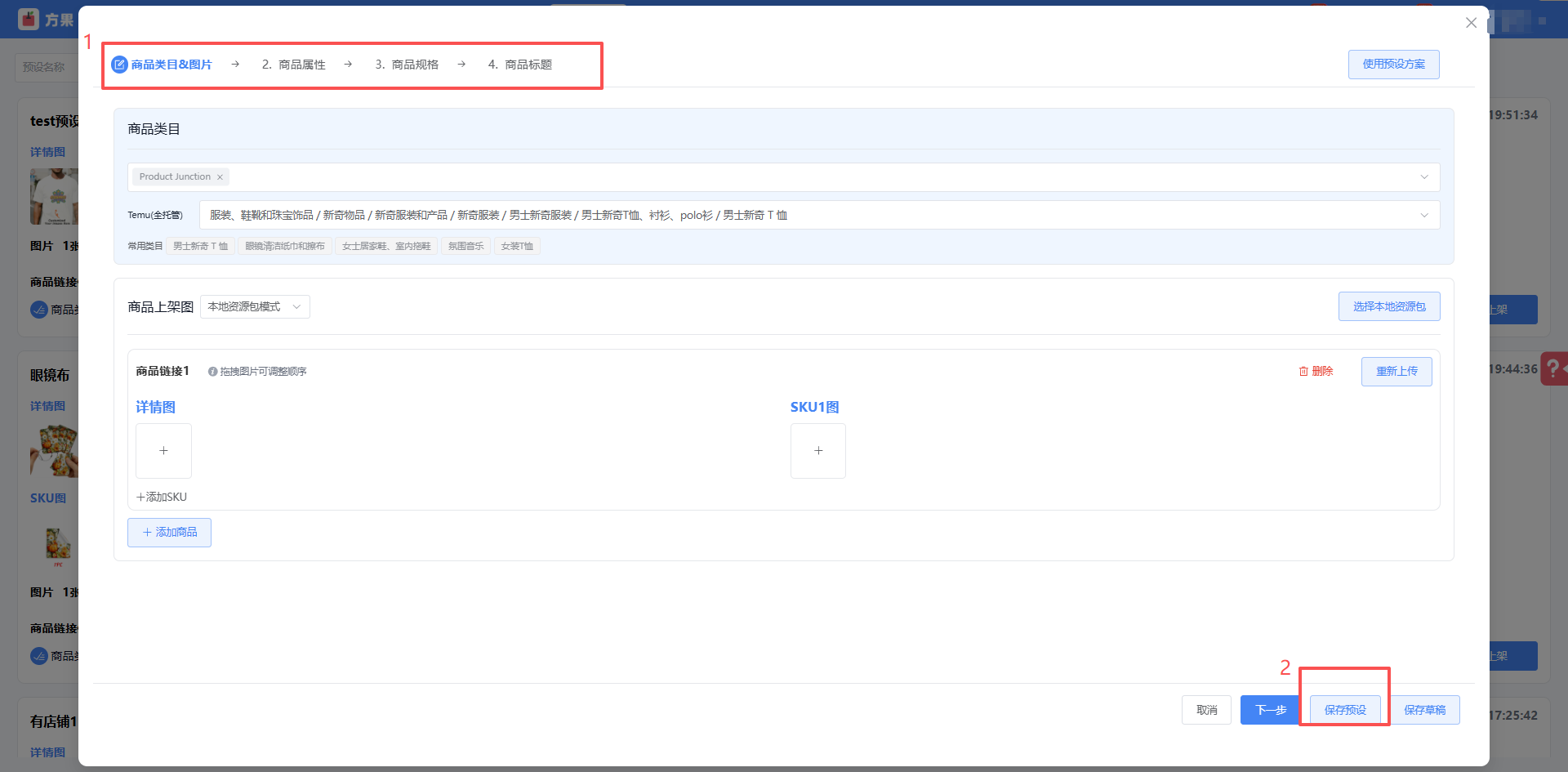The image size is (1568, 772).
Task: Pick the 男士新奇T恤 common category tag
Action: [201, 247]
